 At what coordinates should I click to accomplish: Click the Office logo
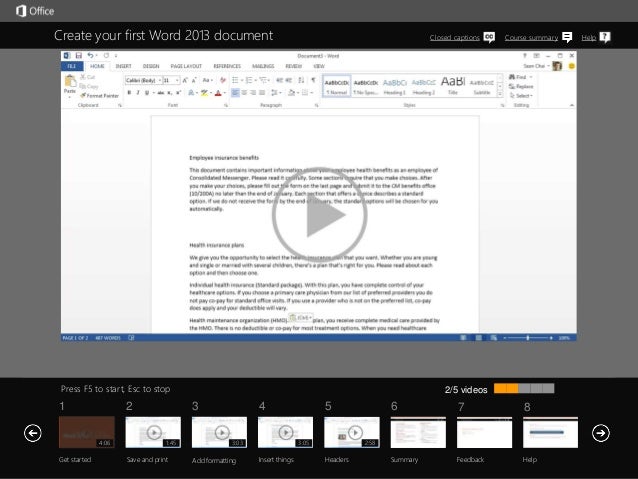[35, 11]
